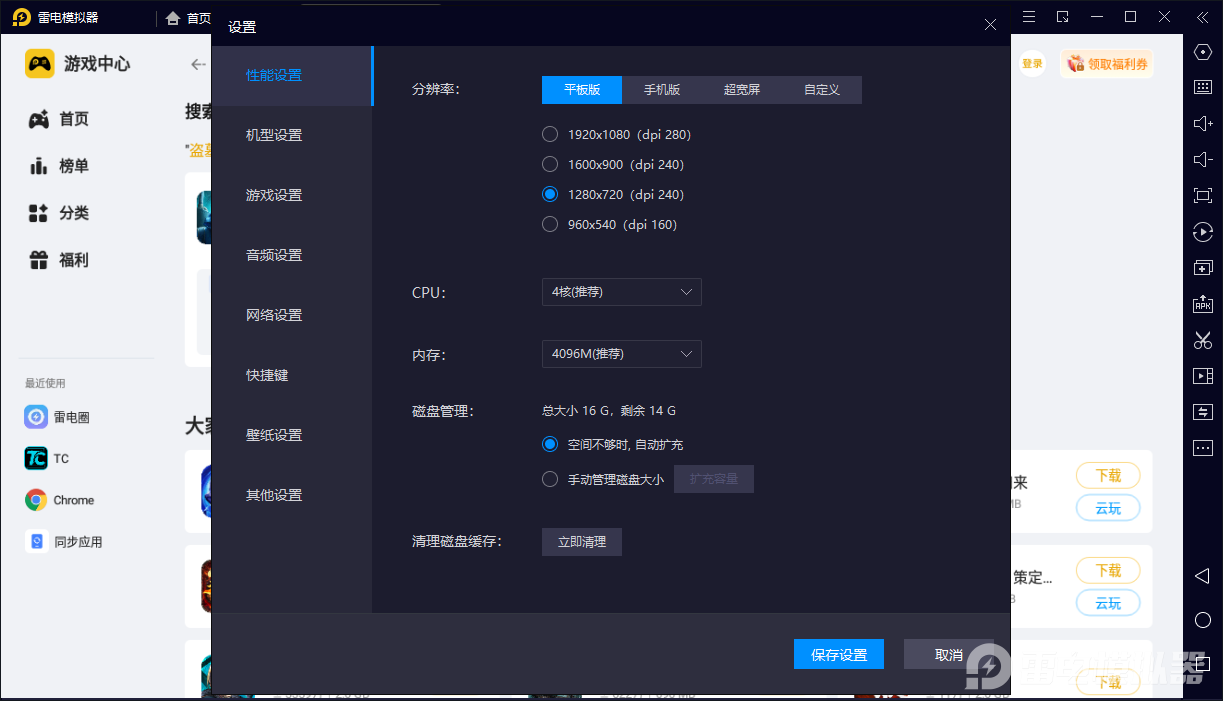Select 1280x720 (dpi 240) resolution
The width and height of the screenshot is (1223, 701).
point(550,194)
